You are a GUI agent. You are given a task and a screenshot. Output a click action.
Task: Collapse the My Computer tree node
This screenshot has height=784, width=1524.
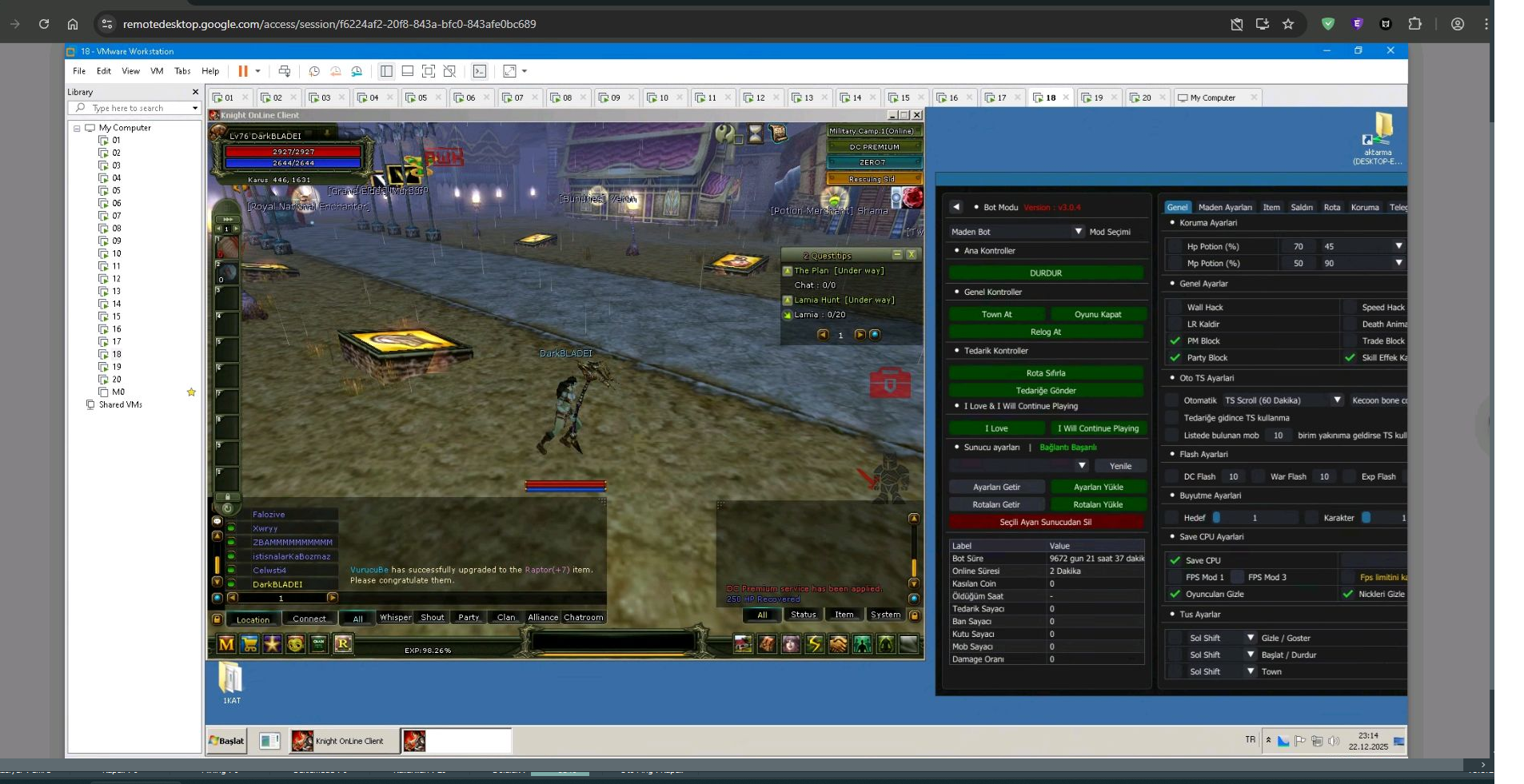[77, 128]
